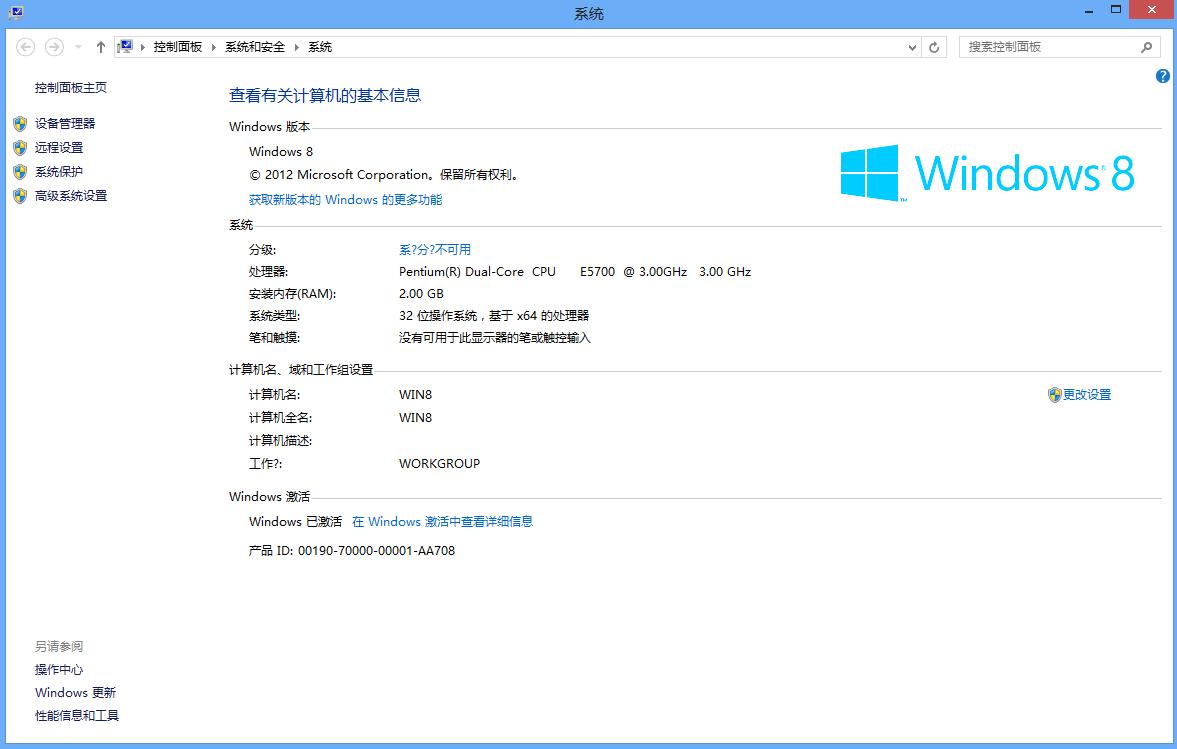Select the 系统 breadcrumb segment
This screenshot has height=749, width=1177.
[x=320, y=47]
